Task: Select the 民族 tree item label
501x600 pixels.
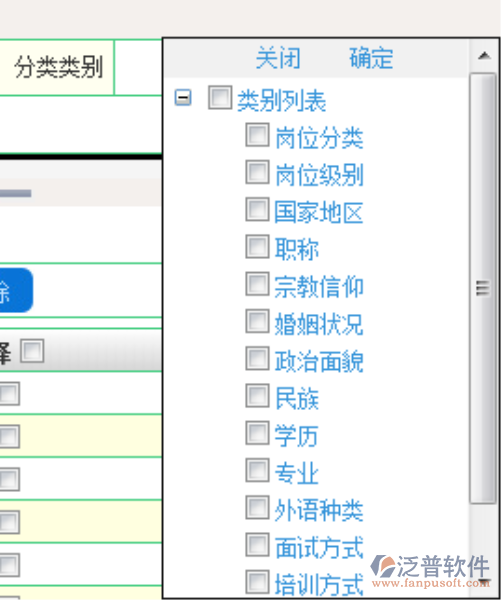Action: tap(297, 399)
